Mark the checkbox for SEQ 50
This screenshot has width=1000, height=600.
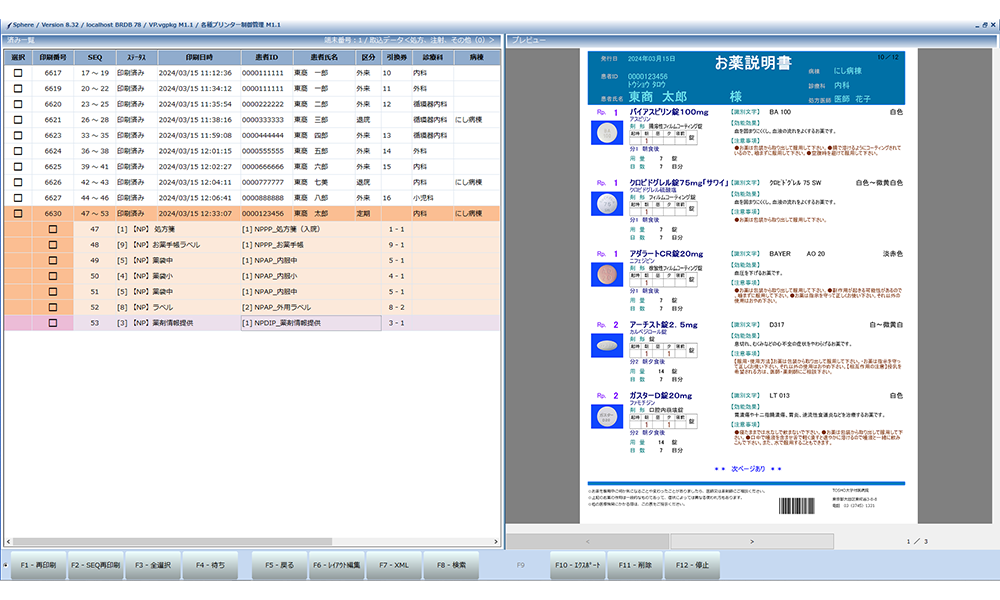[53, 276]
